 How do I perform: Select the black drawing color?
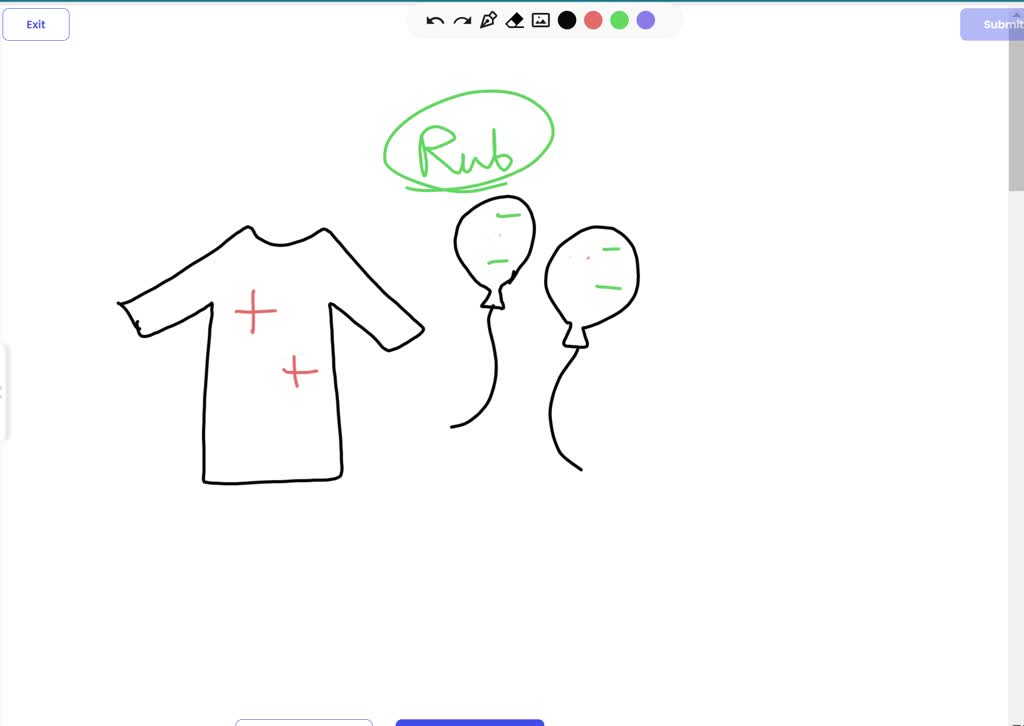(x=566, y=19)
